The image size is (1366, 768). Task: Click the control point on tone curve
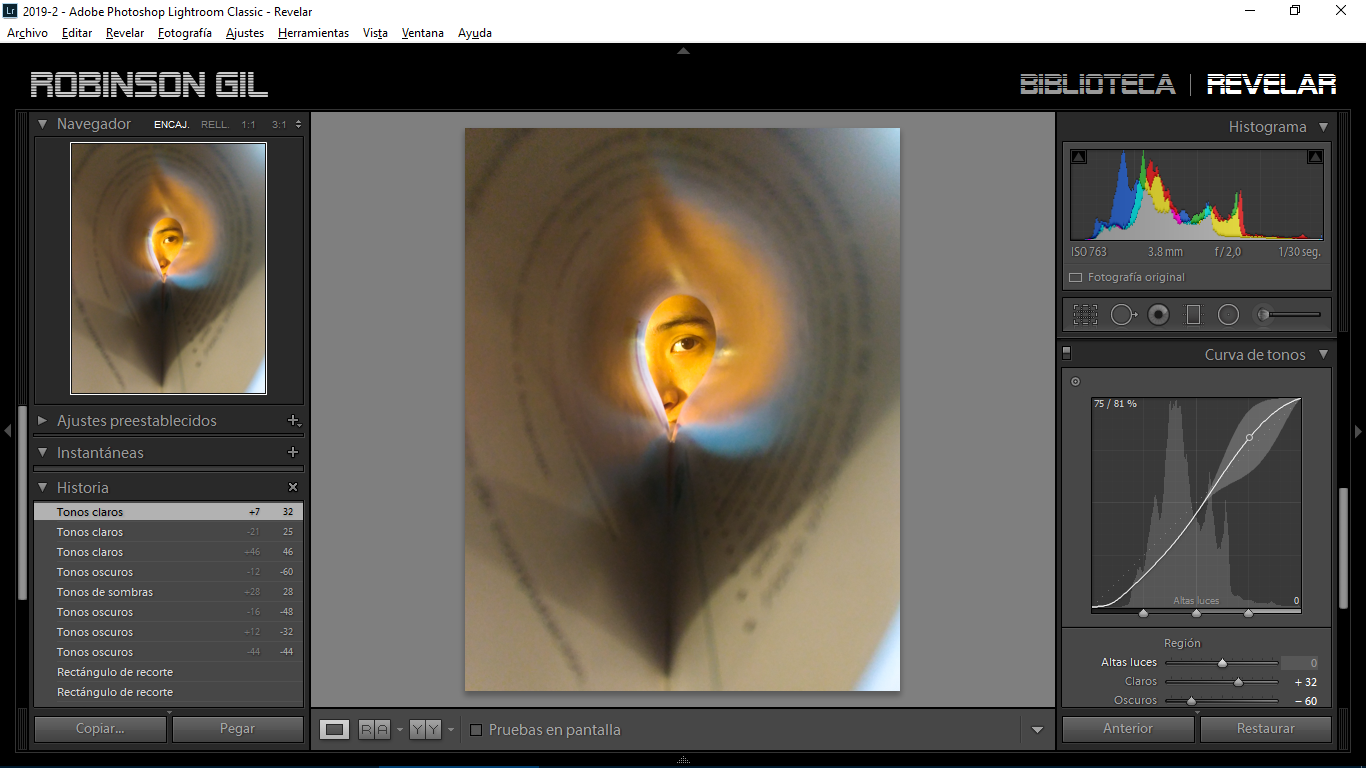coord(1249,437)
